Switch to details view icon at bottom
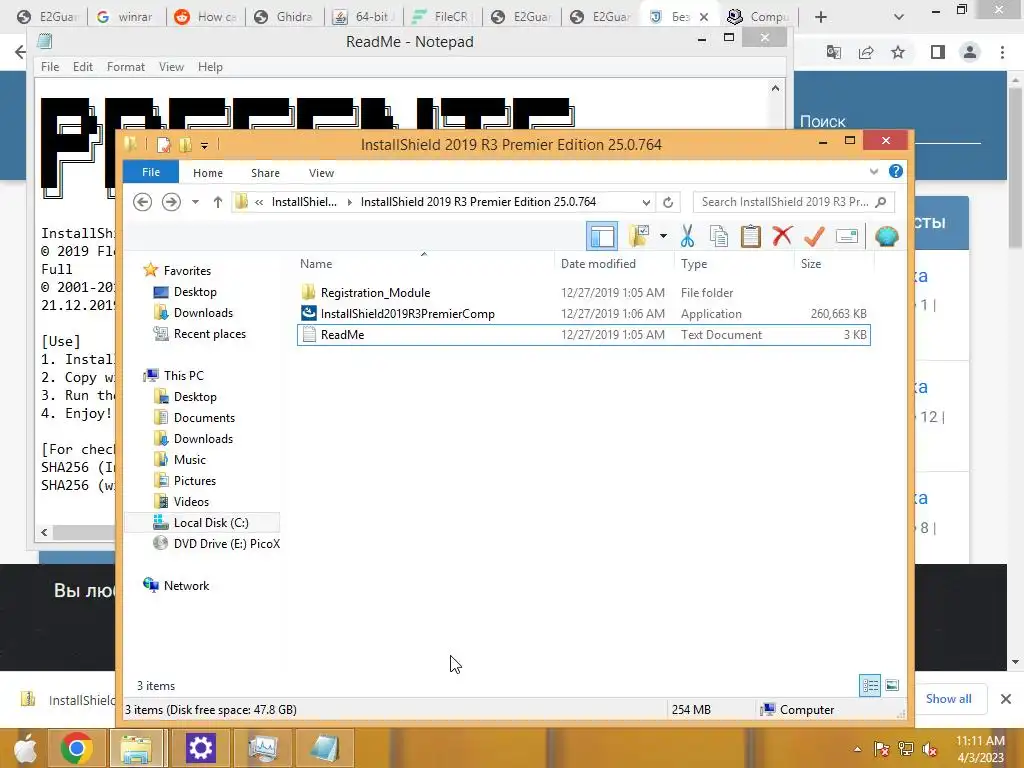 tap(870, 686)
